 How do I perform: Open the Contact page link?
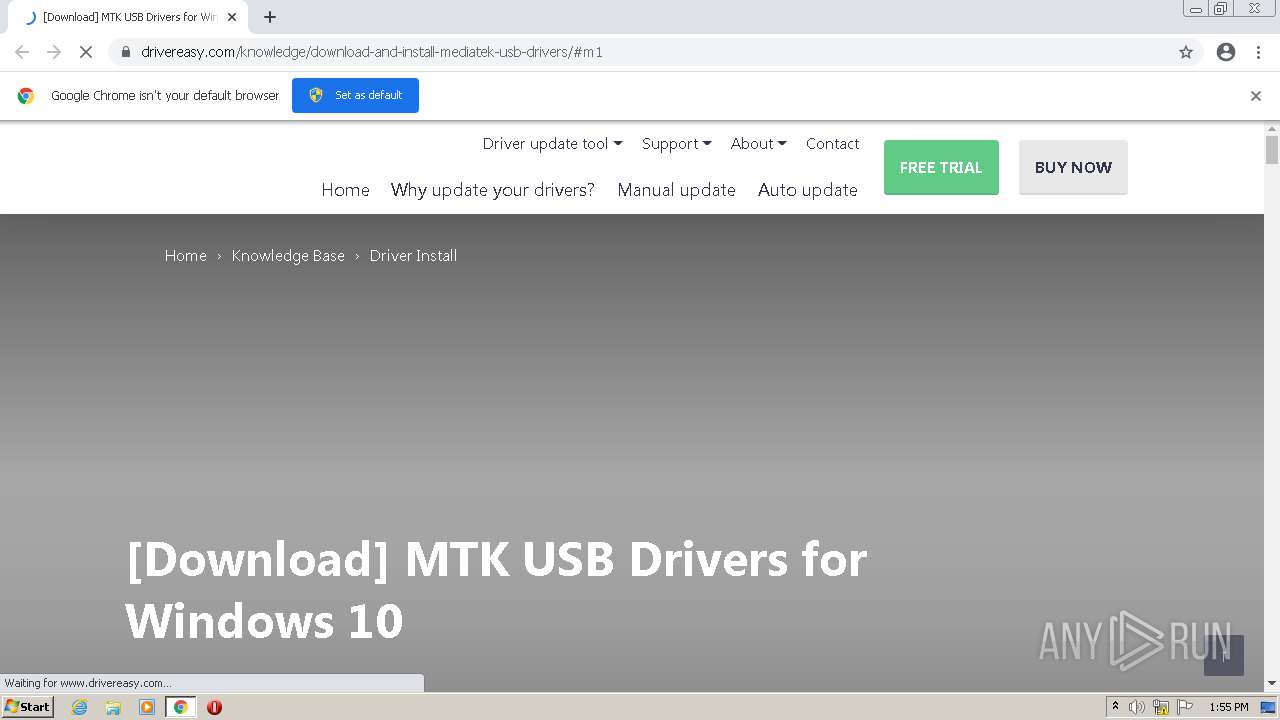pyautogui.click(x=832, y=144)
